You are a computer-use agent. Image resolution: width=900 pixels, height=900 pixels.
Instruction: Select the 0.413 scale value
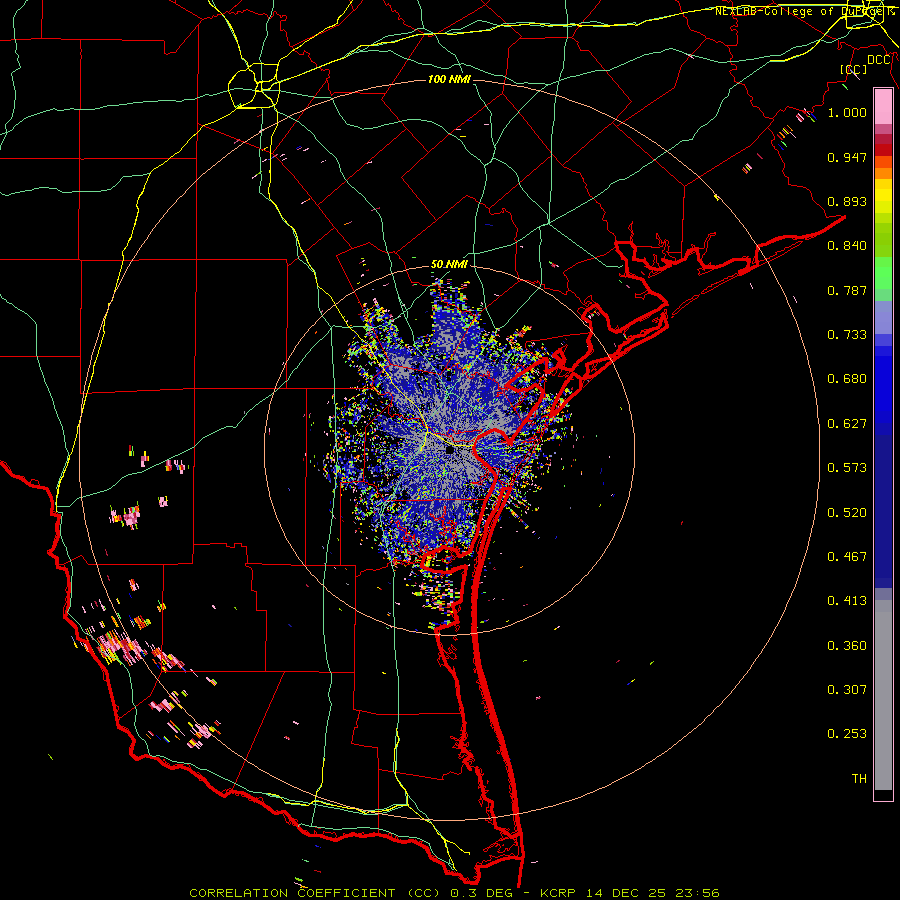847,601
